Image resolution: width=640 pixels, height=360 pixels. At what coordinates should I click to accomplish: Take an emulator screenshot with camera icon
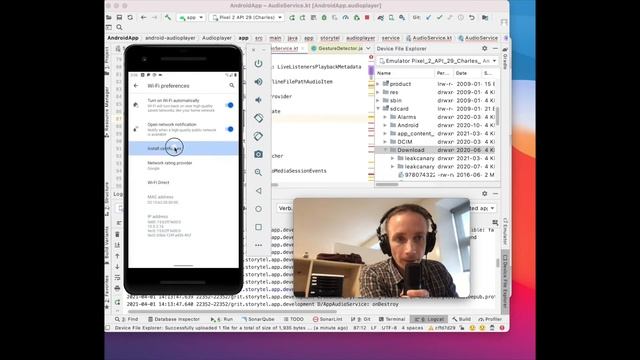tap(258, 154)
